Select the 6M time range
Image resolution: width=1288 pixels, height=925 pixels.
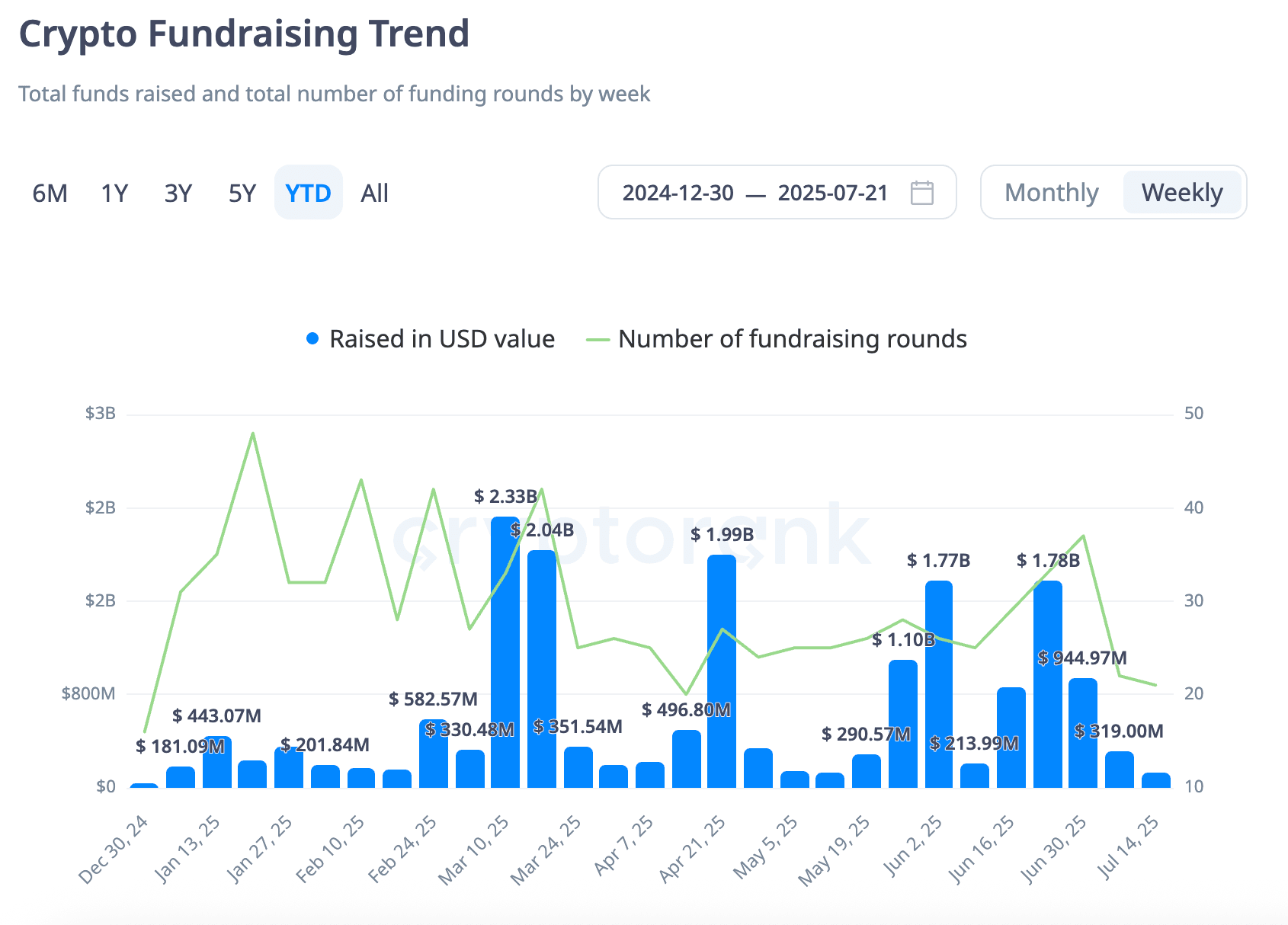[50, 193]
